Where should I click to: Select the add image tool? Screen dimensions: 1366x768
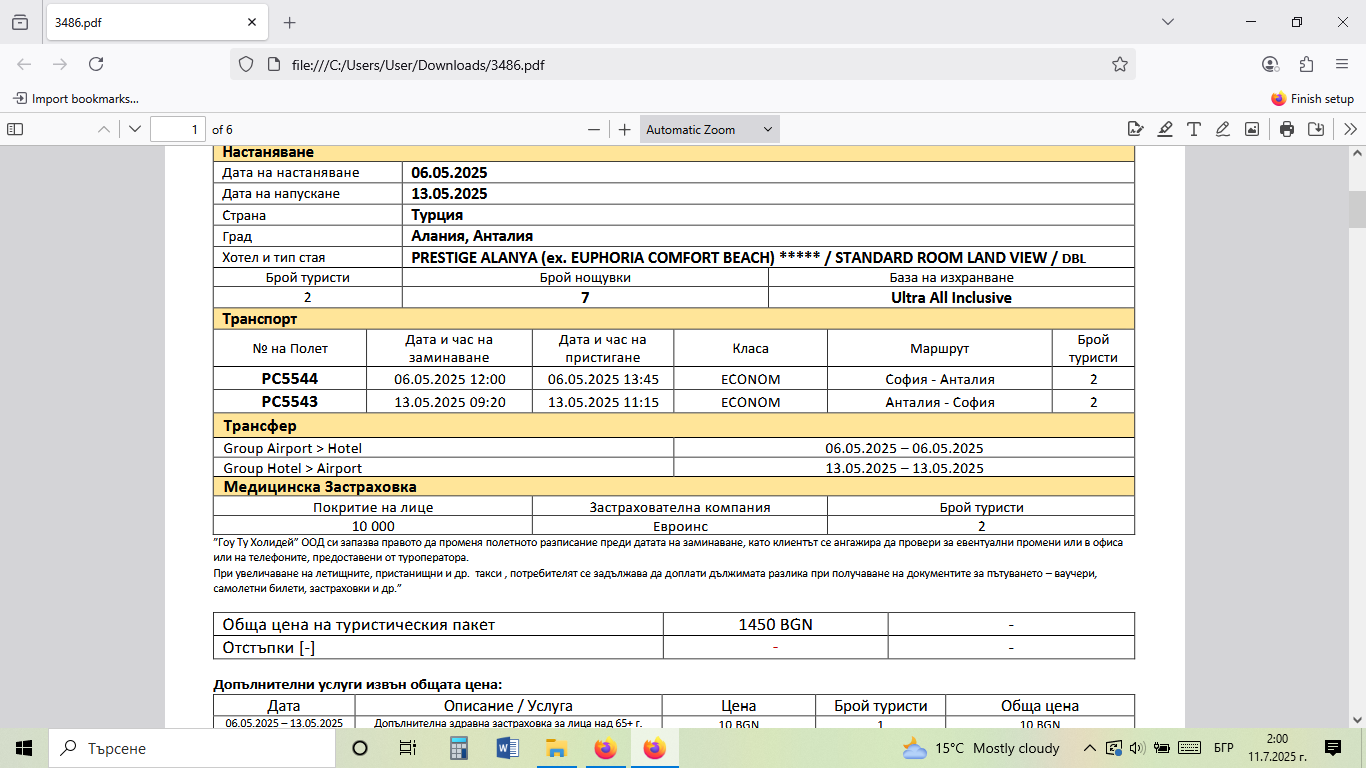pos(1251,129)
